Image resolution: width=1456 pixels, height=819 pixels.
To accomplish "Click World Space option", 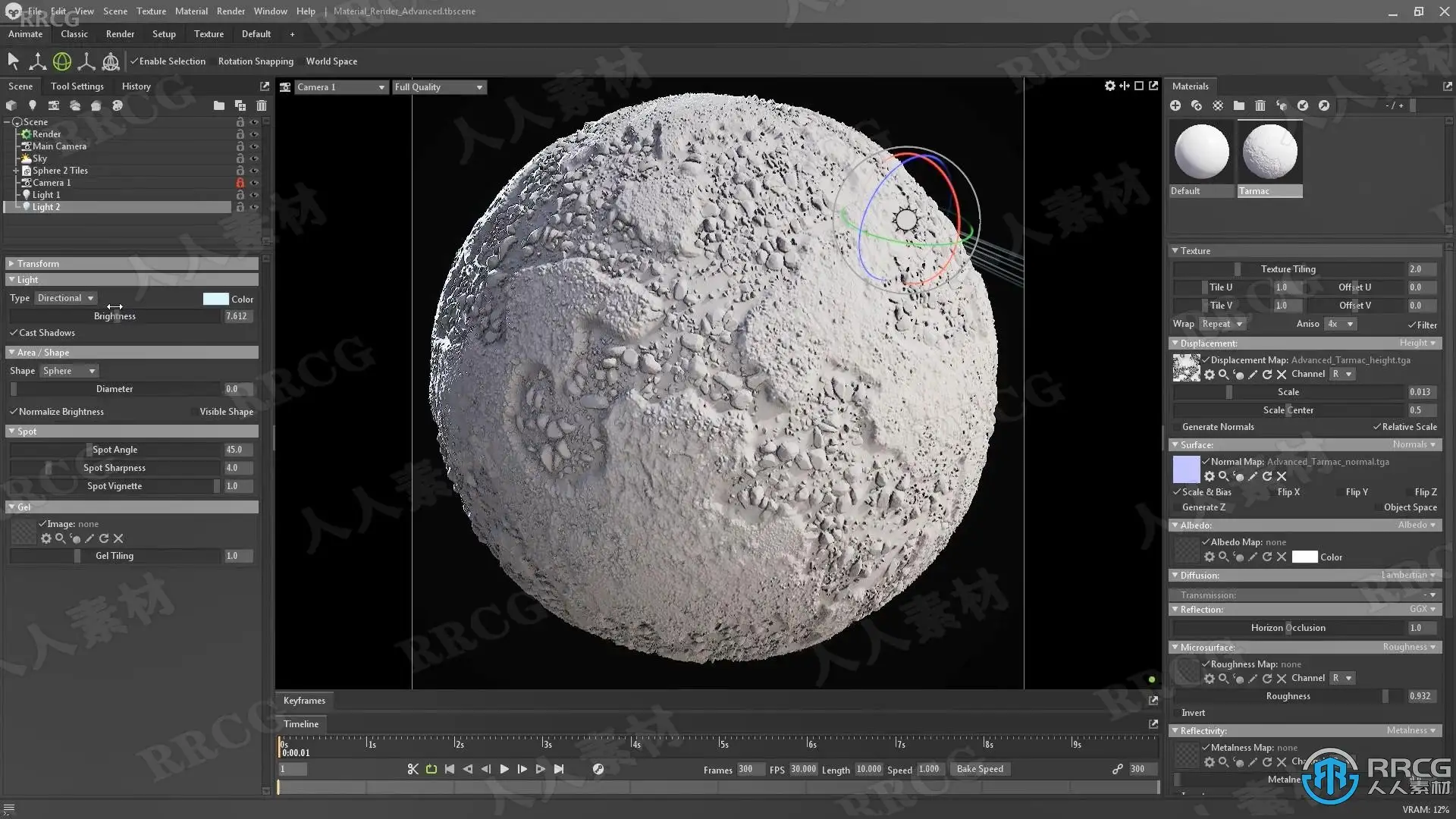I will coord(331,61).
